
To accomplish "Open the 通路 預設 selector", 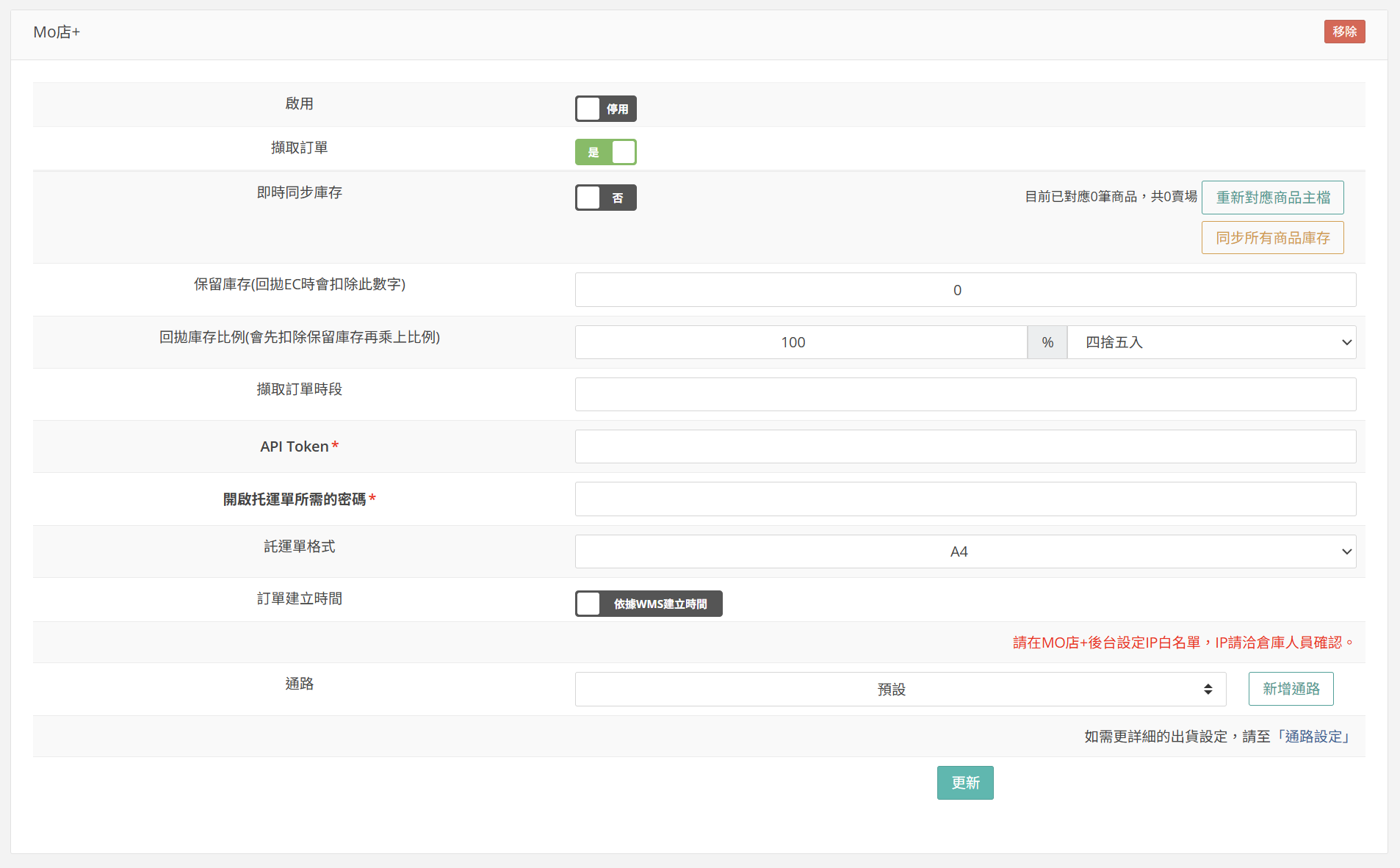I will click(x=900, y=689).
